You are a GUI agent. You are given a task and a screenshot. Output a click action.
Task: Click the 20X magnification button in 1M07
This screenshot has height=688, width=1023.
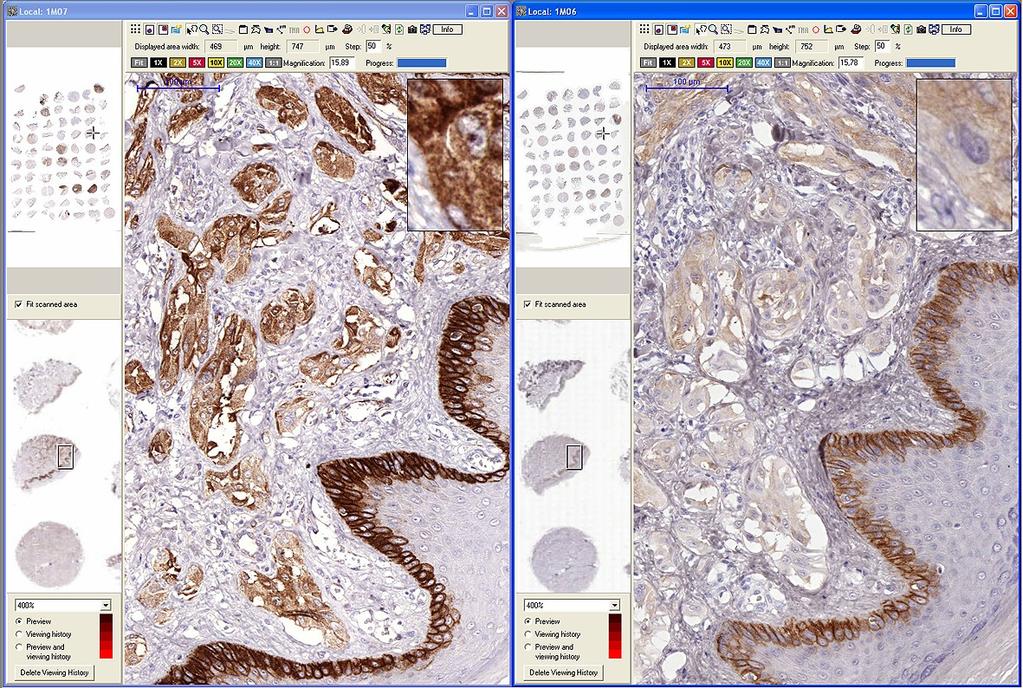click(235, 63)
